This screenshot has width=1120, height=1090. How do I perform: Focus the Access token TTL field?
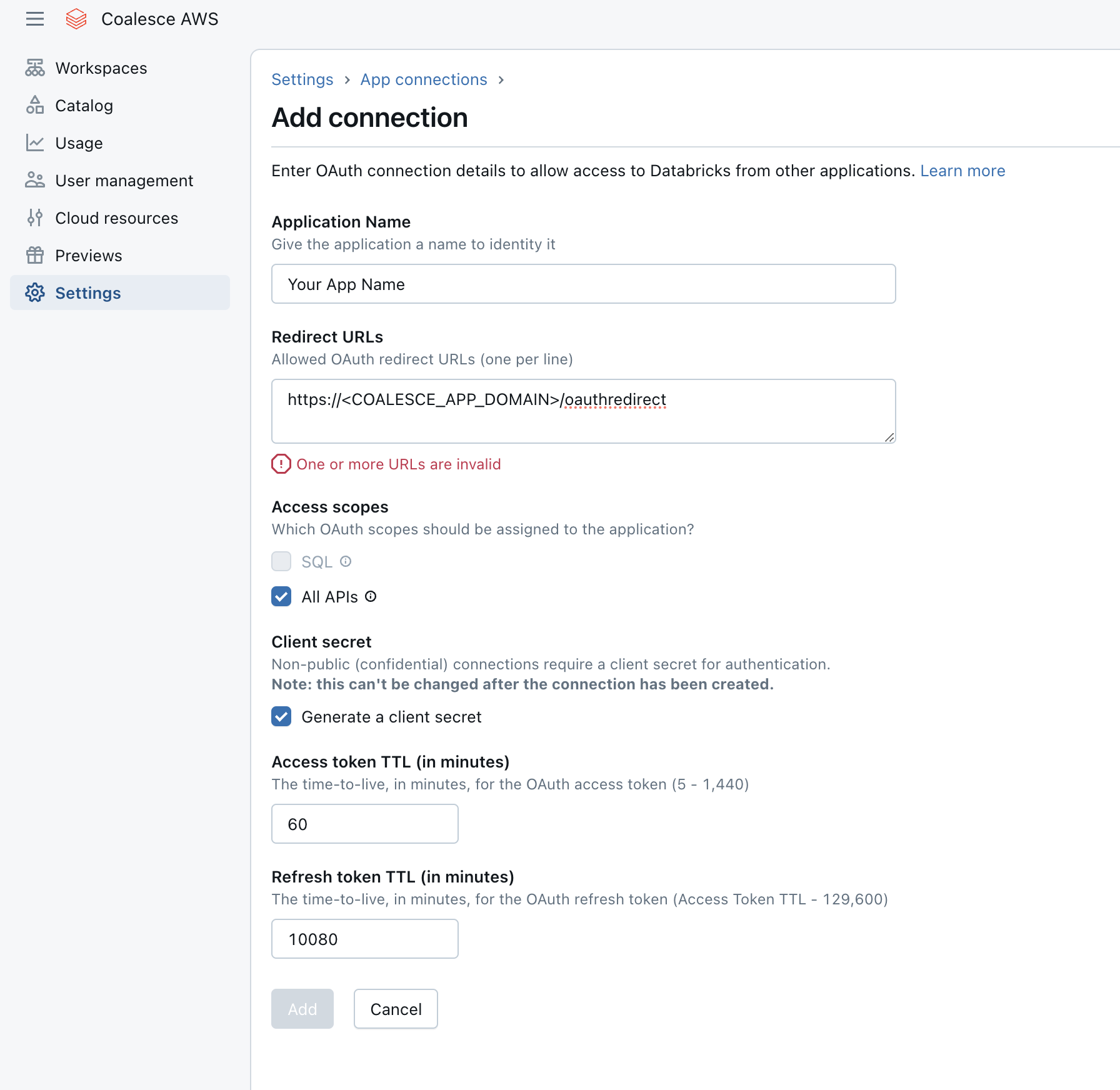(x=365, y=824)
